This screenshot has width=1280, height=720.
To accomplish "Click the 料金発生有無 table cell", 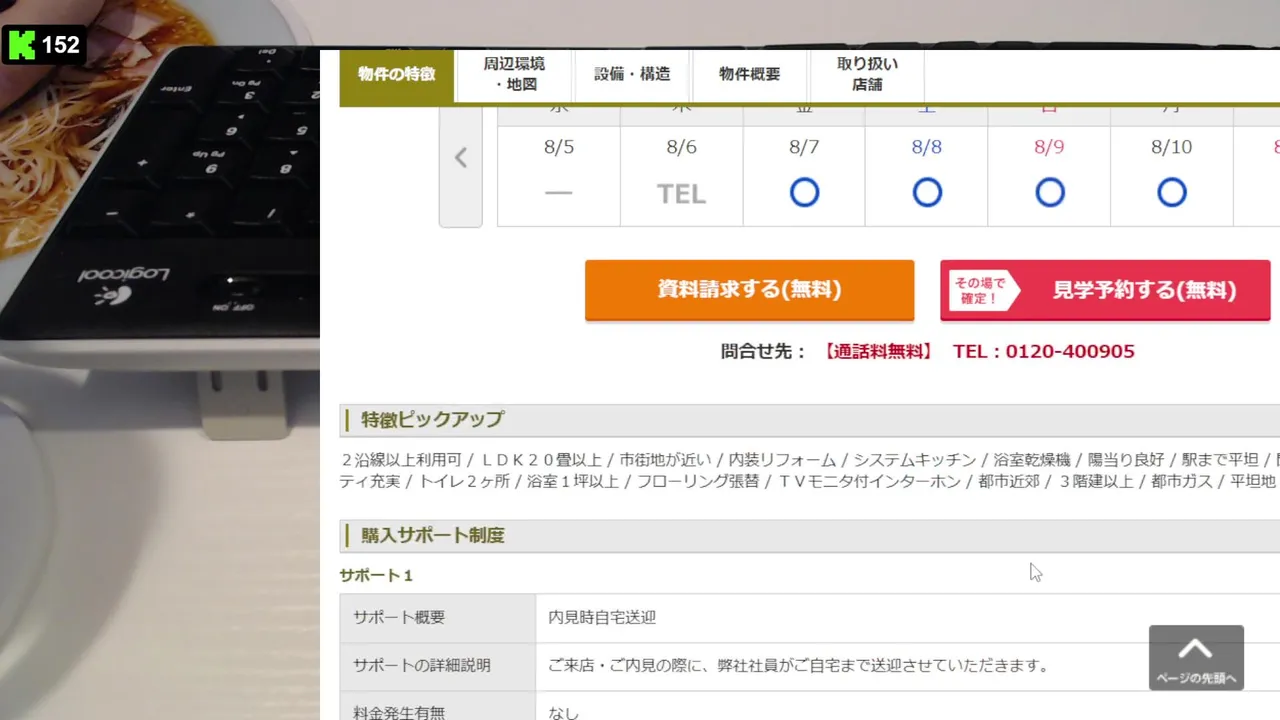I will [438, 706].
